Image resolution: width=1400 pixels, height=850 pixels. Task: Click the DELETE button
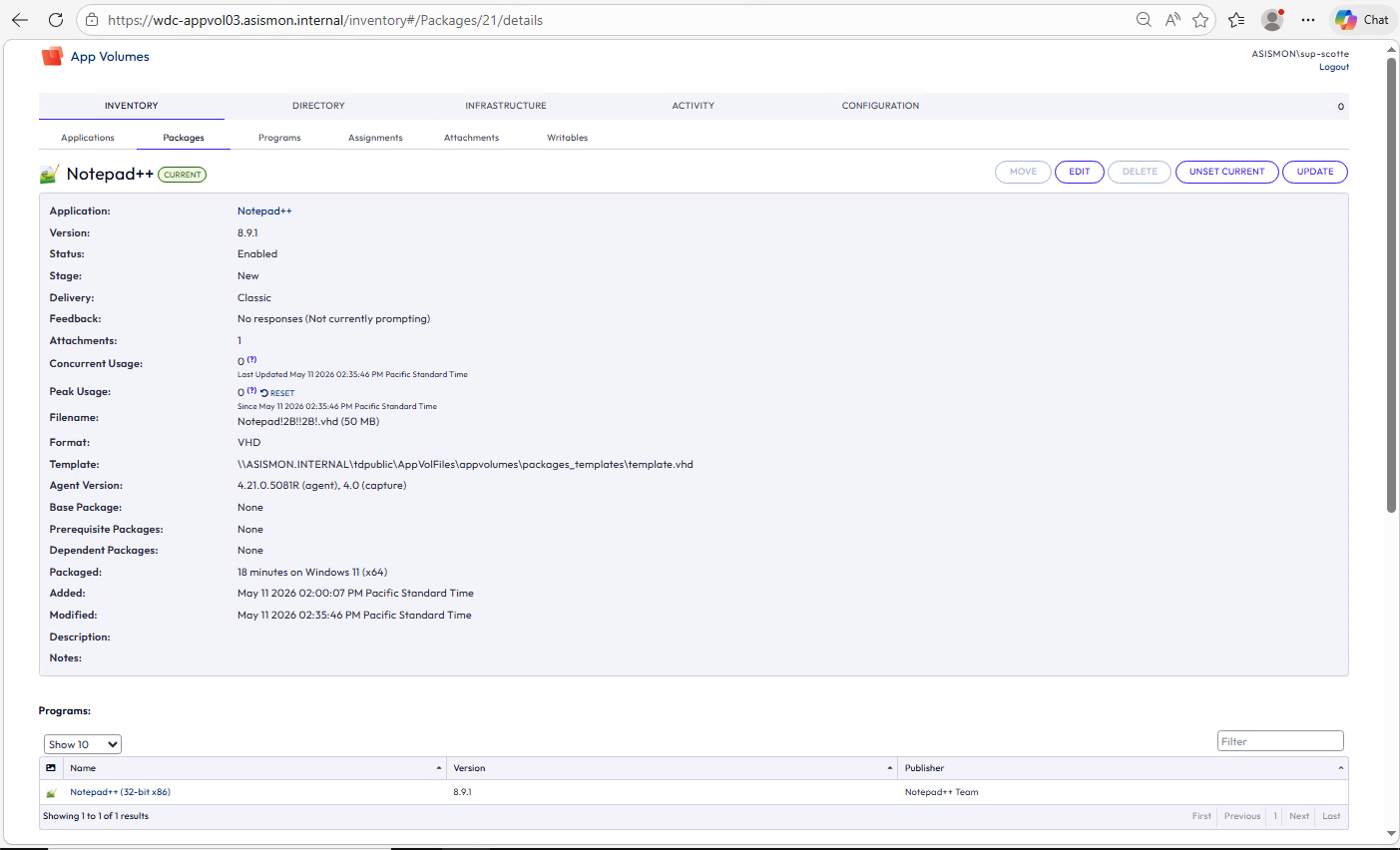(x=1140, y=172)
